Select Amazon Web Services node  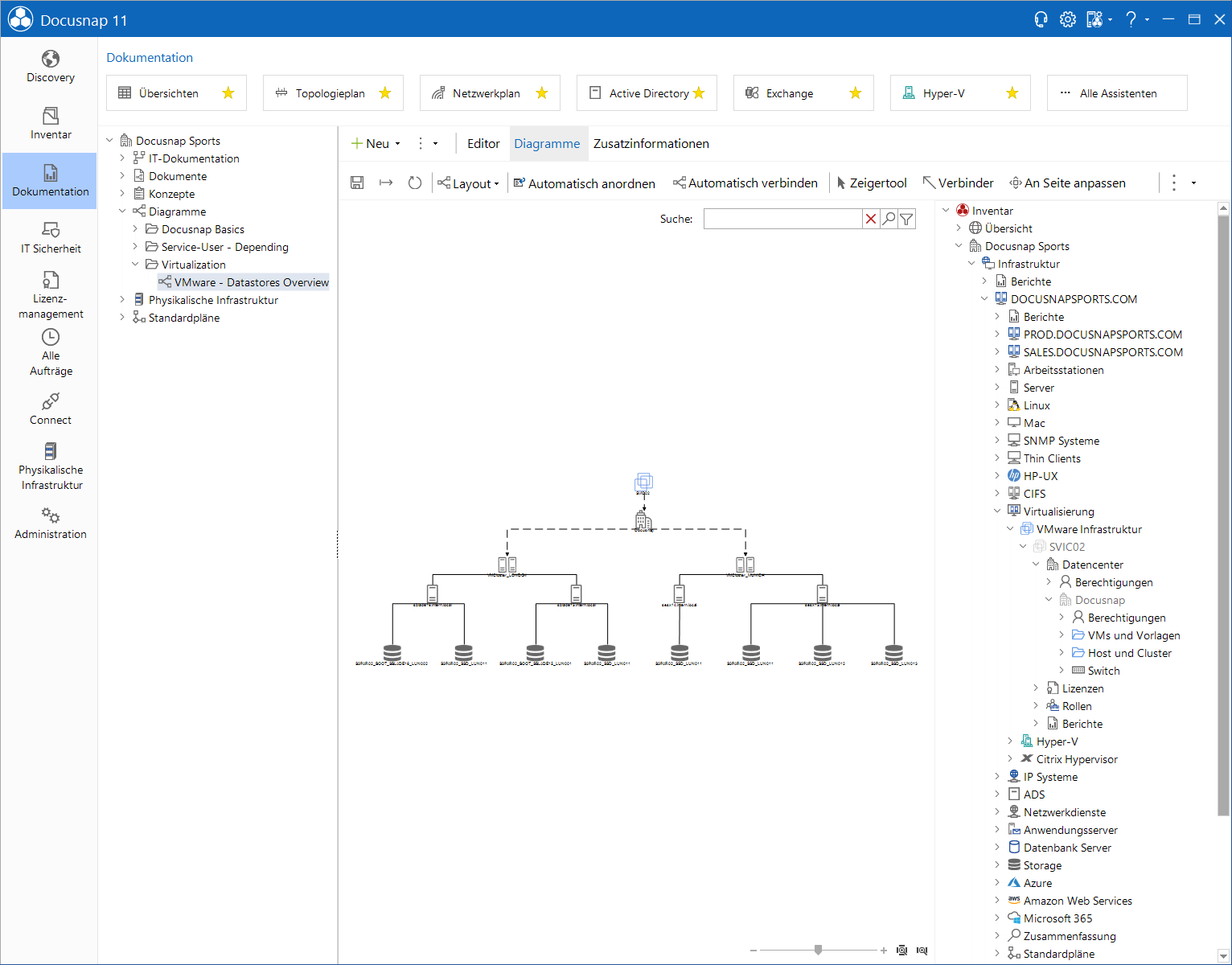pyautogui.click(x=1070, y=901)
